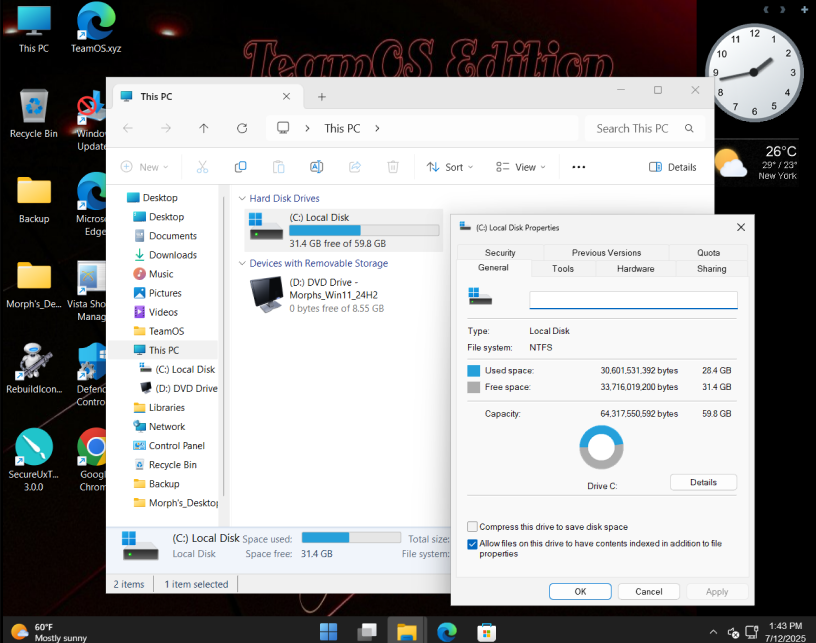Screen dimensions: 816x643
Task: Select Downloads in navigation pane
Action: click(x=173, y=255)
